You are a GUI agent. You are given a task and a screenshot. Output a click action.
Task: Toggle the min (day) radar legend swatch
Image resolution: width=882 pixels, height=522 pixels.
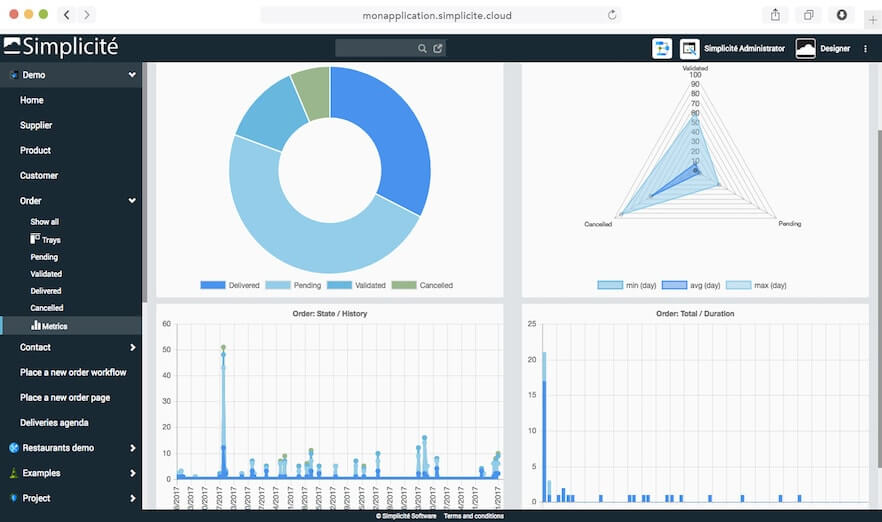coord(610,285)
